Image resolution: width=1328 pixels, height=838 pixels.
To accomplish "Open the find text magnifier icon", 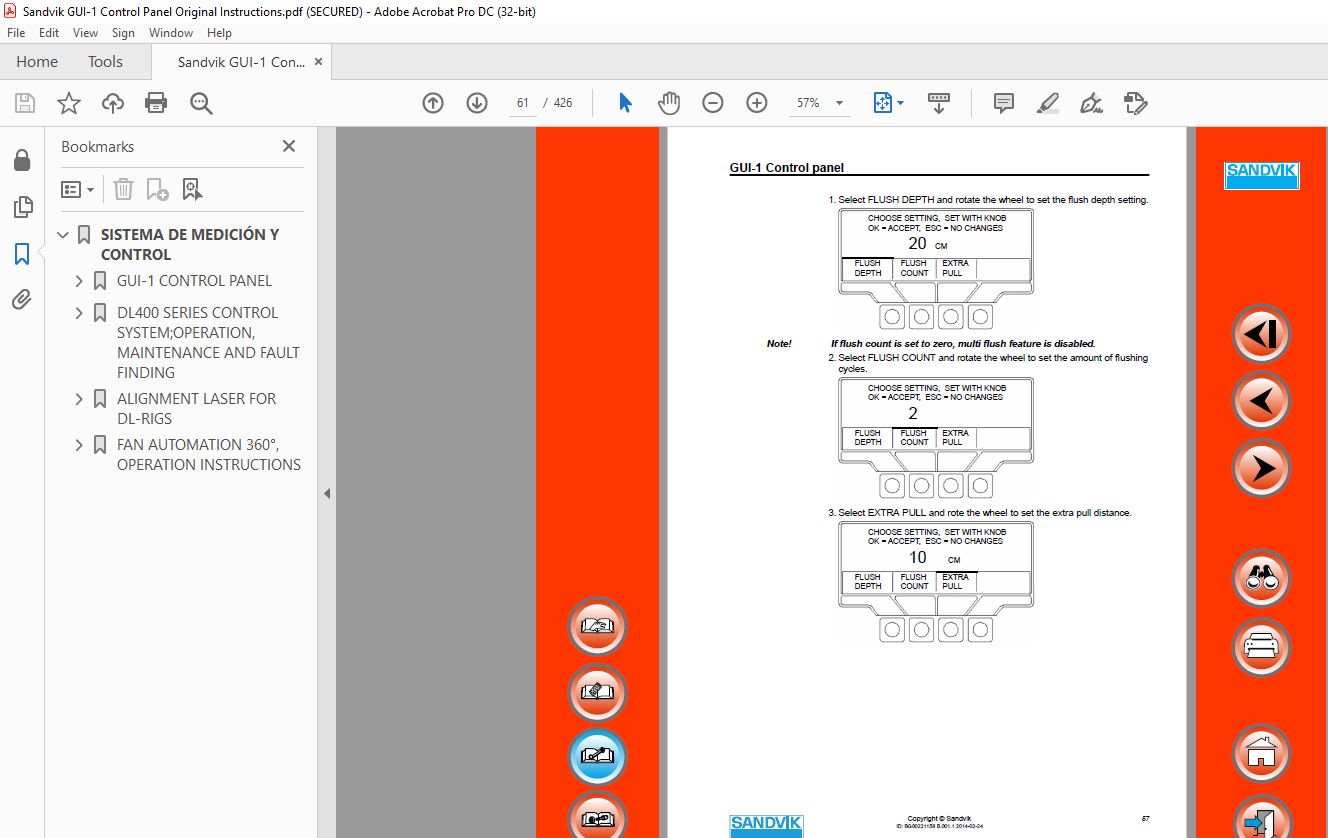I will pyautogui.click(x=201, y=103).
